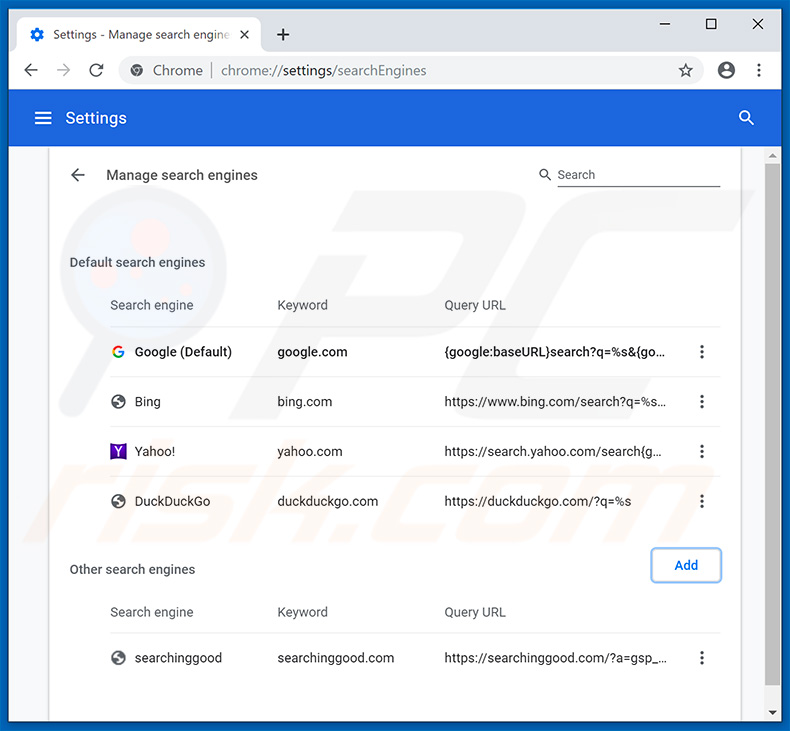
Task: Click the DuckDuckGo globe icon
Action: (118, 501)
